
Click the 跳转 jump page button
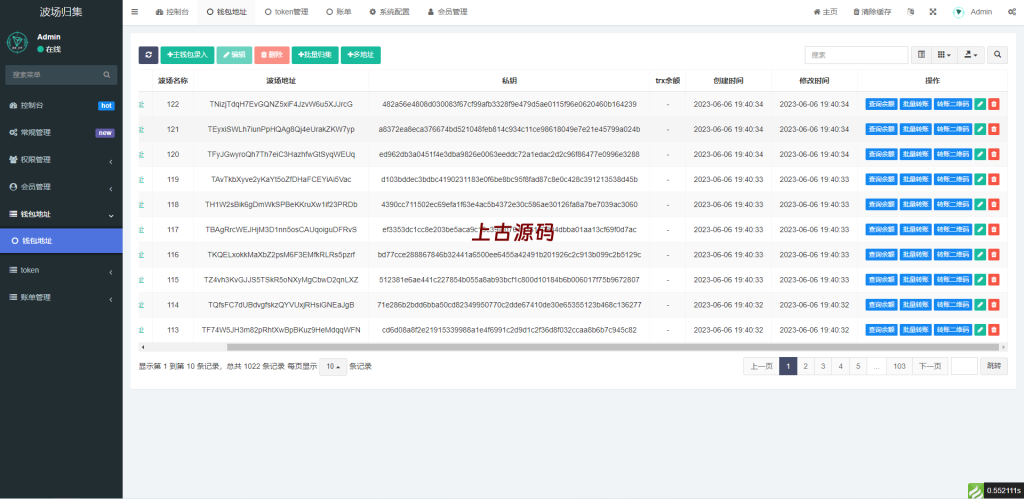click(x=993, y=366)
